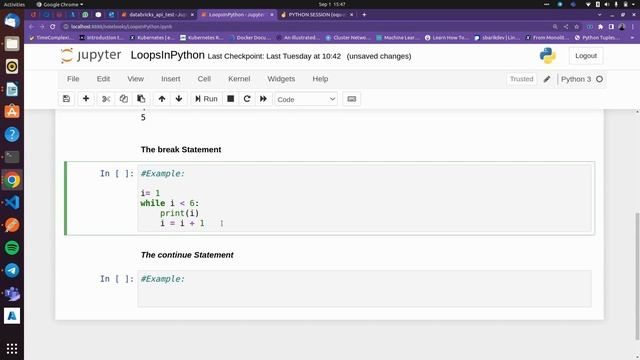The height and width of the screenshot is (360, 640).
Task: Show applications grid in dock
Action: coord(12,348)
